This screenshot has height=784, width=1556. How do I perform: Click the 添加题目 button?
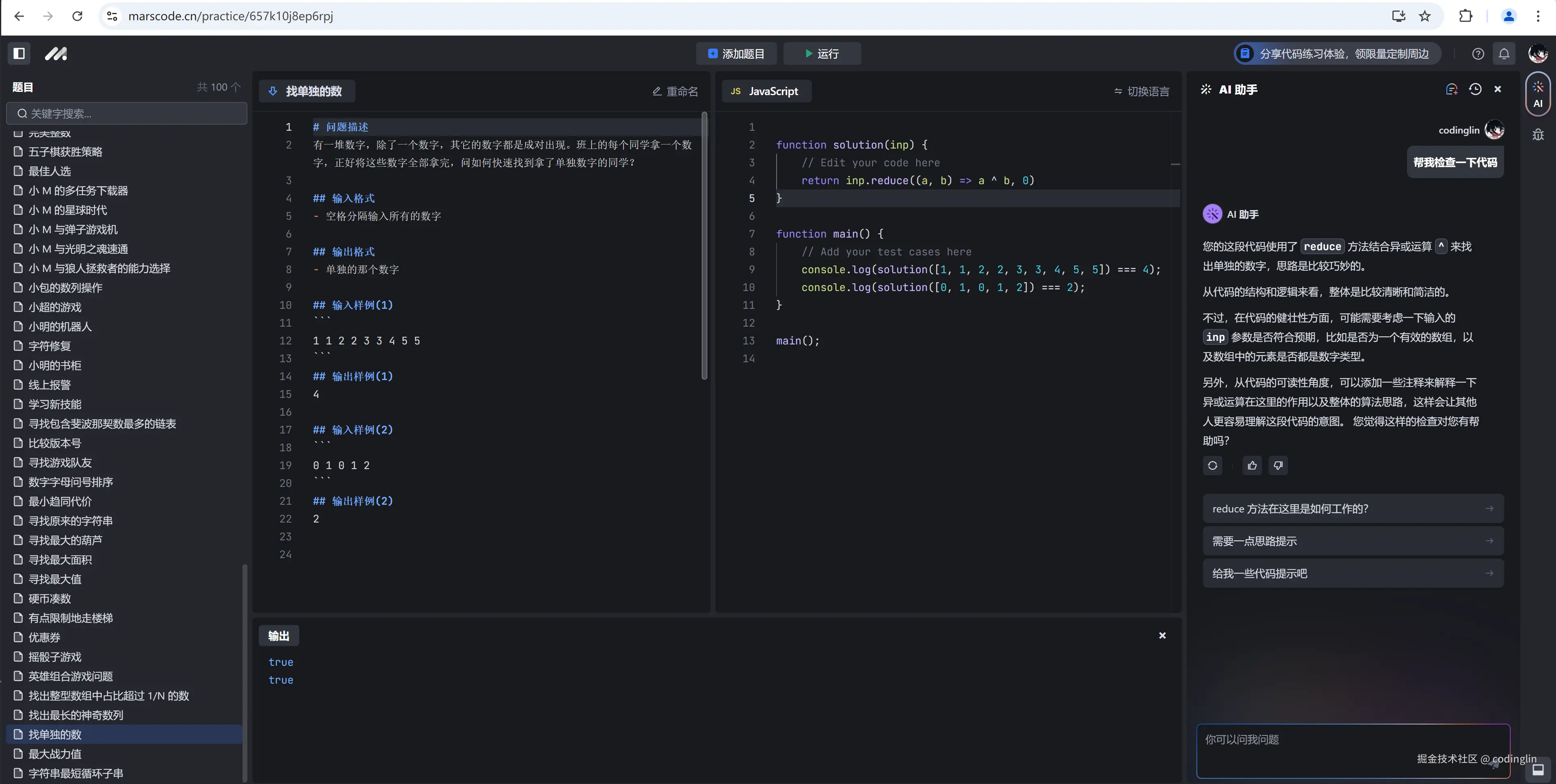(x=736, y=53)
